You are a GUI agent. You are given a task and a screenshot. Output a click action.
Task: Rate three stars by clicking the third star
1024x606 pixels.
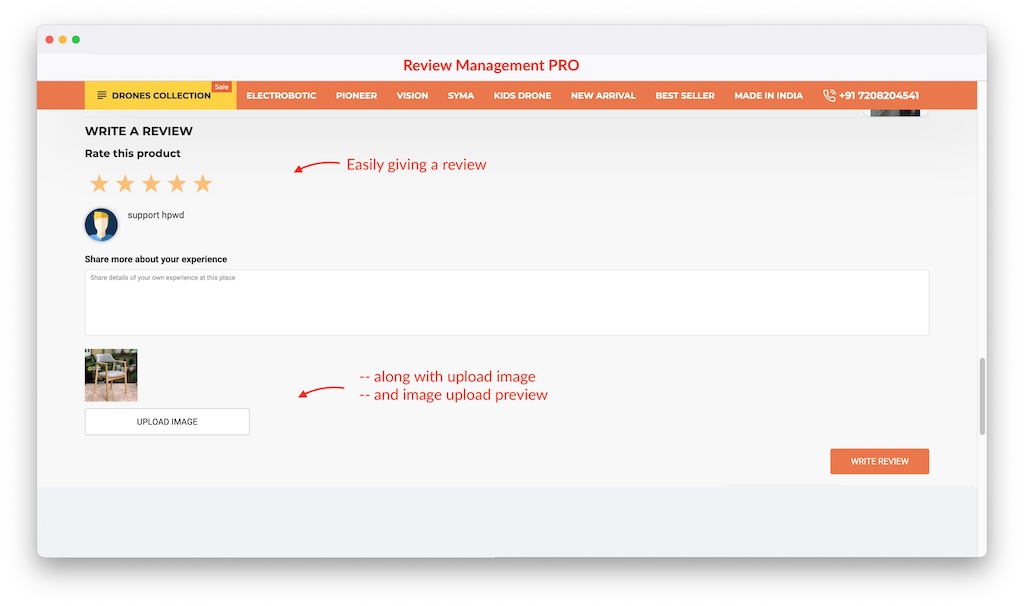151,183
